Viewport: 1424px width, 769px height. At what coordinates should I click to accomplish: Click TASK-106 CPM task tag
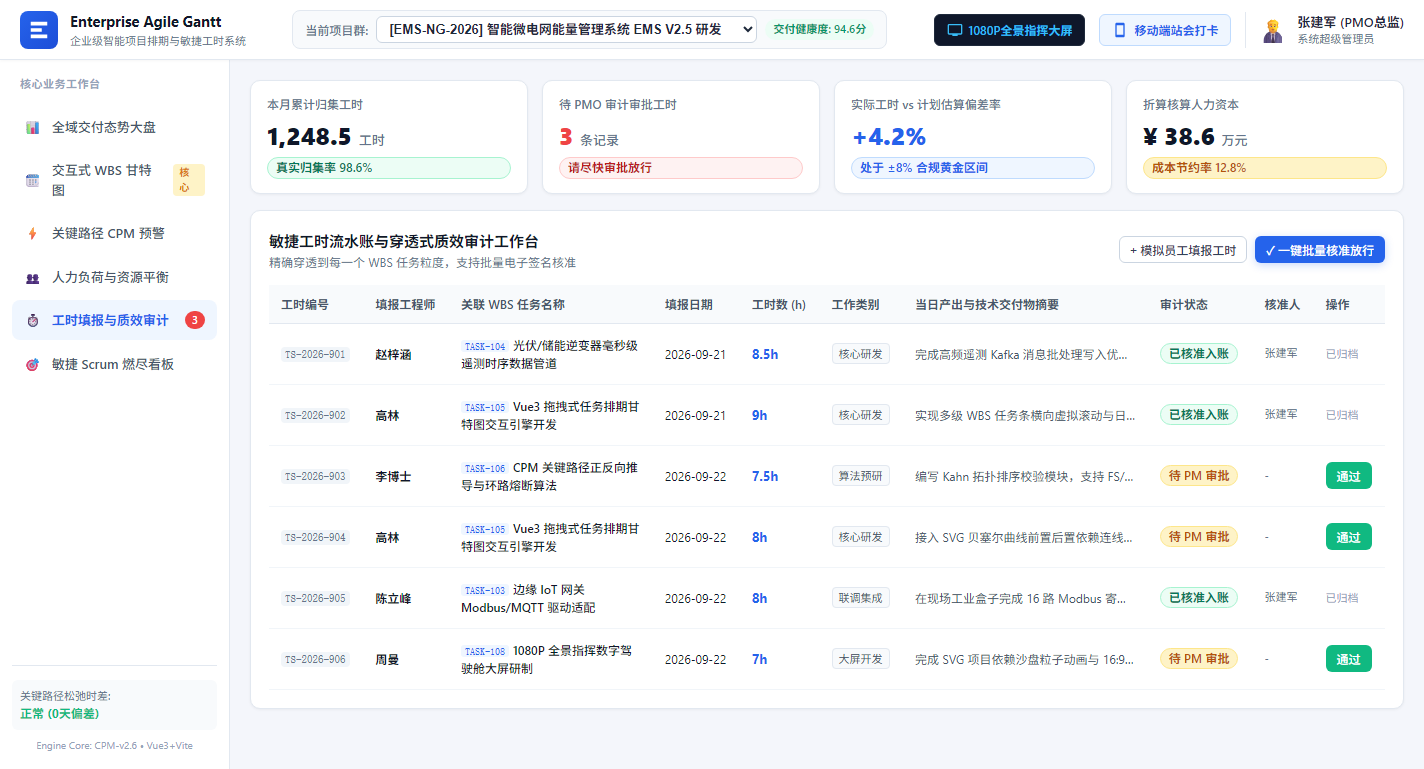pos(485,468)
